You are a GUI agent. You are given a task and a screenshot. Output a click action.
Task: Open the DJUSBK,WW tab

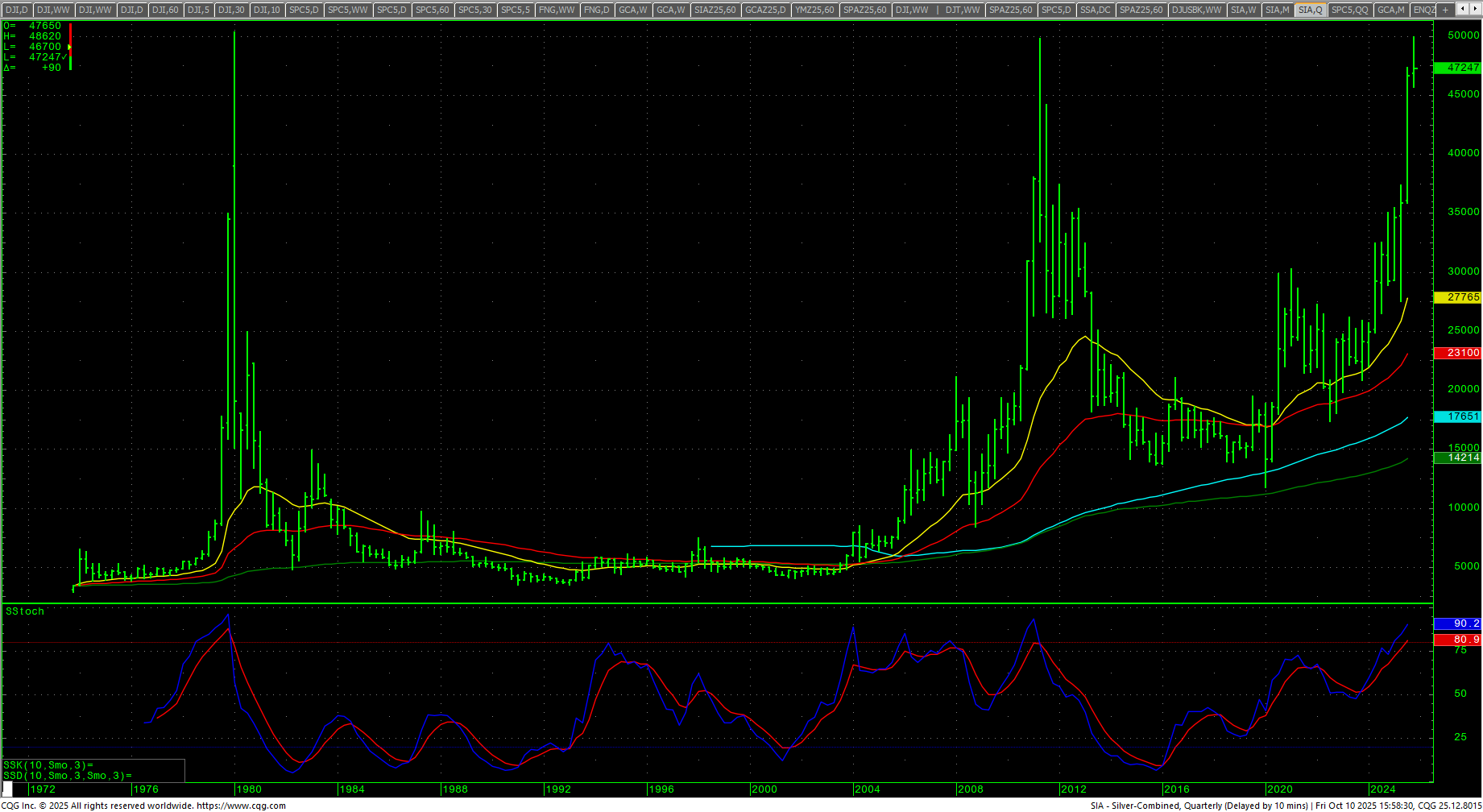click(1196, 10)
